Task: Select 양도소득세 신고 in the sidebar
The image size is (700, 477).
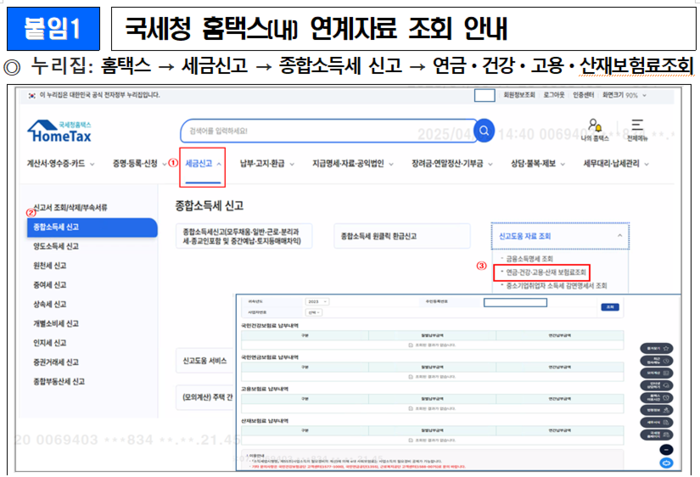Action: (x=58, y=247)
